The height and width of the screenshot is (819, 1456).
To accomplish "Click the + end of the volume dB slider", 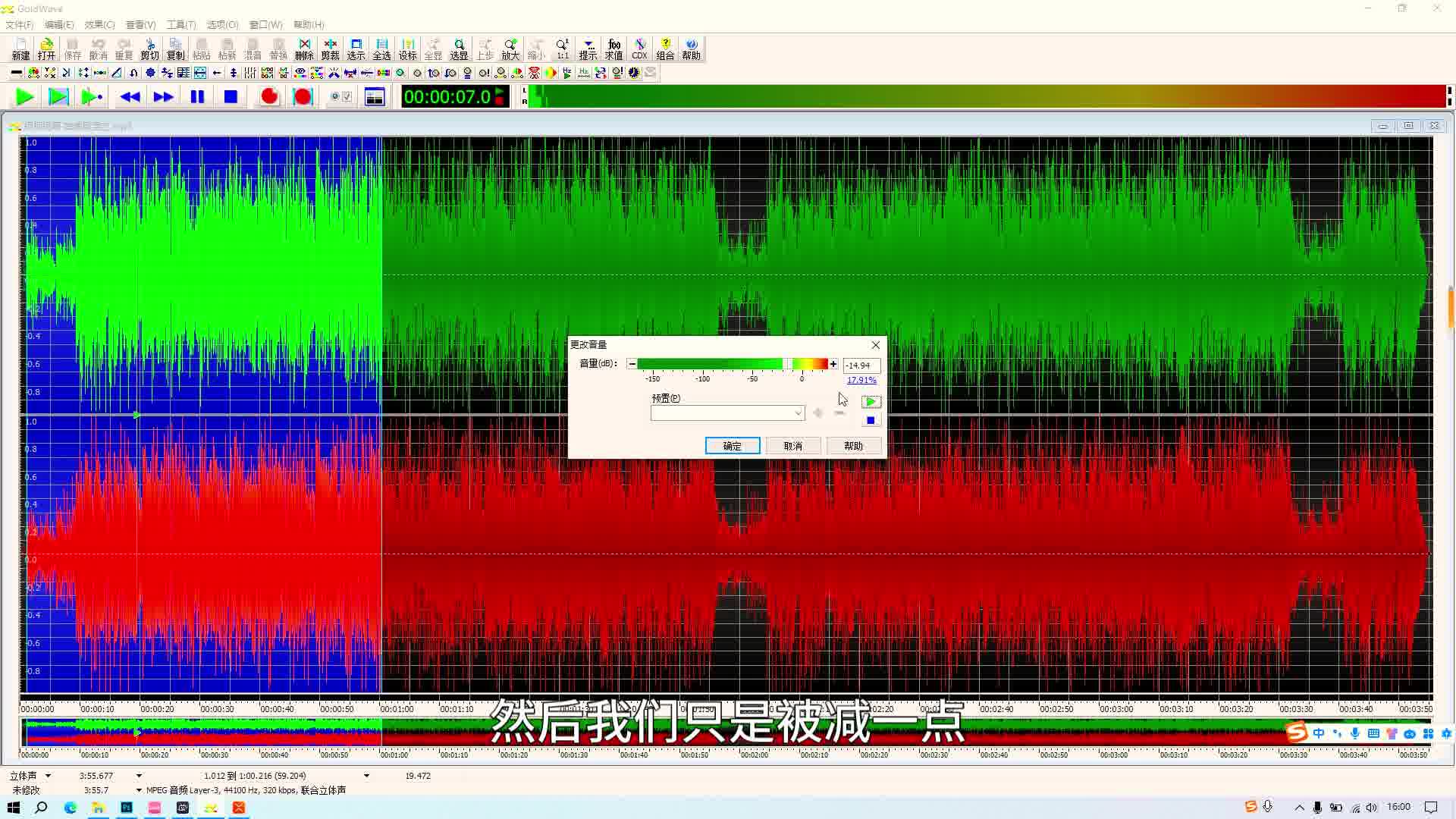I will 833,364.
